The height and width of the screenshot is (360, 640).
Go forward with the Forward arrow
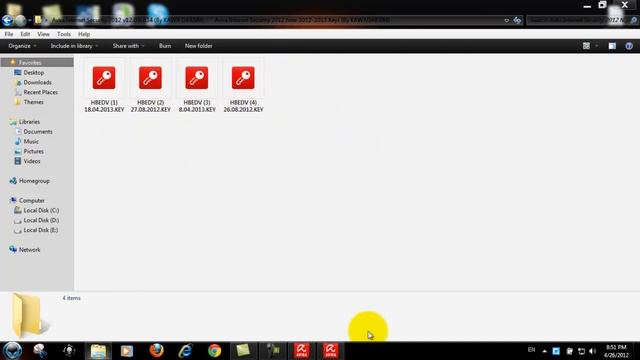[x=20, y=20]
